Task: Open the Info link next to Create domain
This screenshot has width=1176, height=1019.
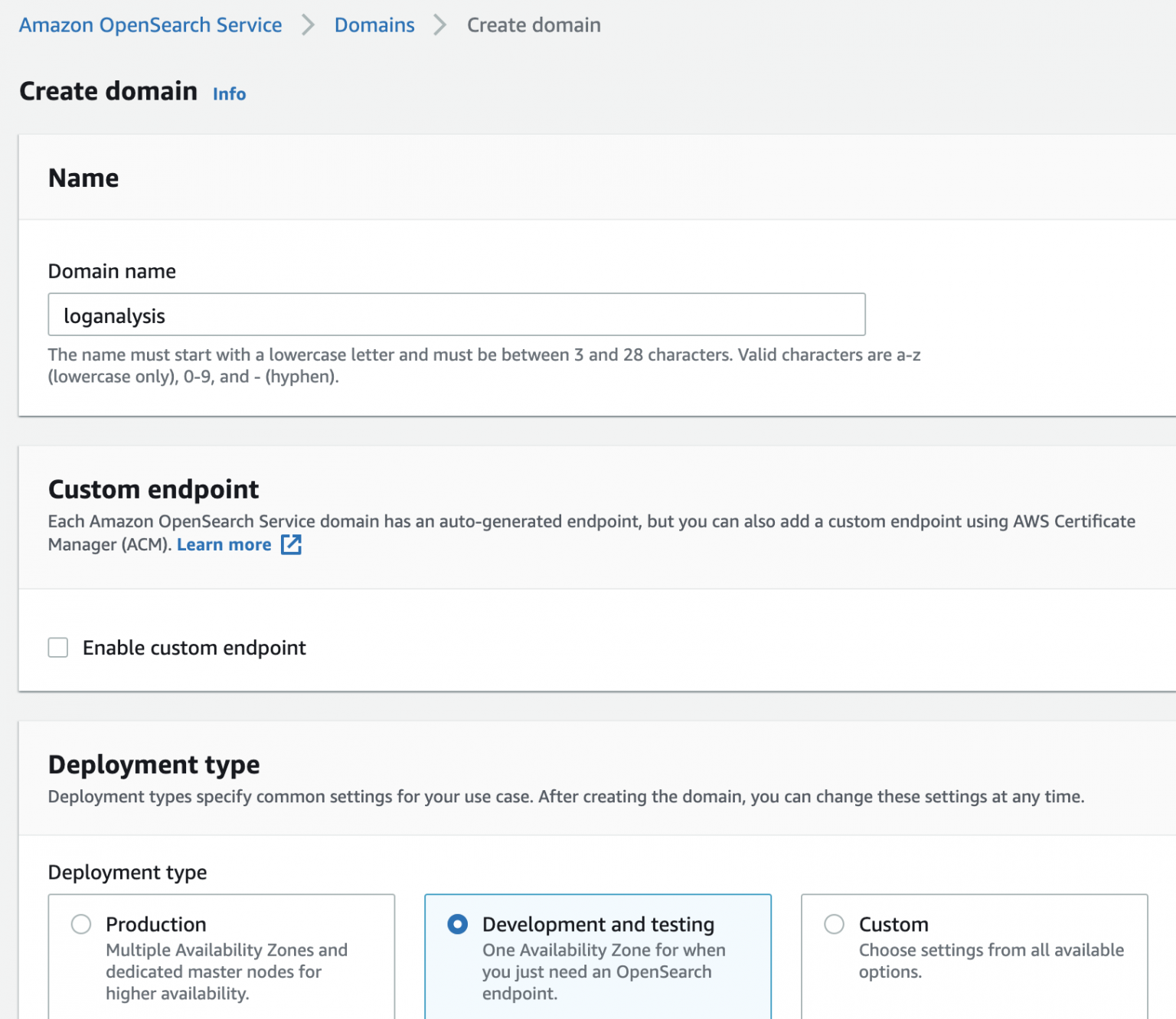Action: tap(228, 93)
